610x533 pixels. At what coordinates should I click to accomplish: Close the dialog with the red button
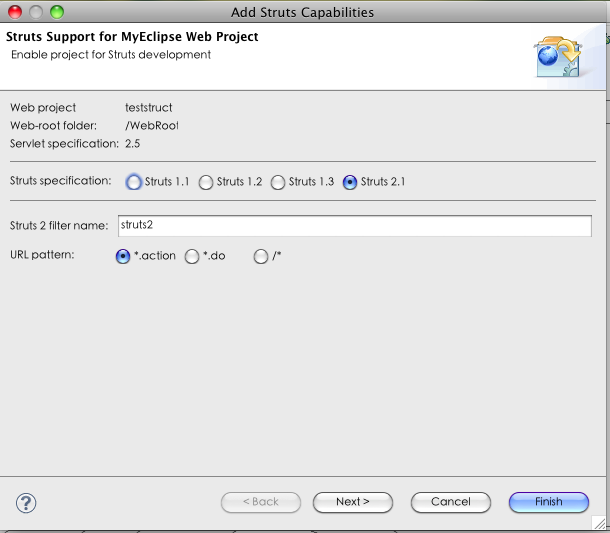click(15, 12)
